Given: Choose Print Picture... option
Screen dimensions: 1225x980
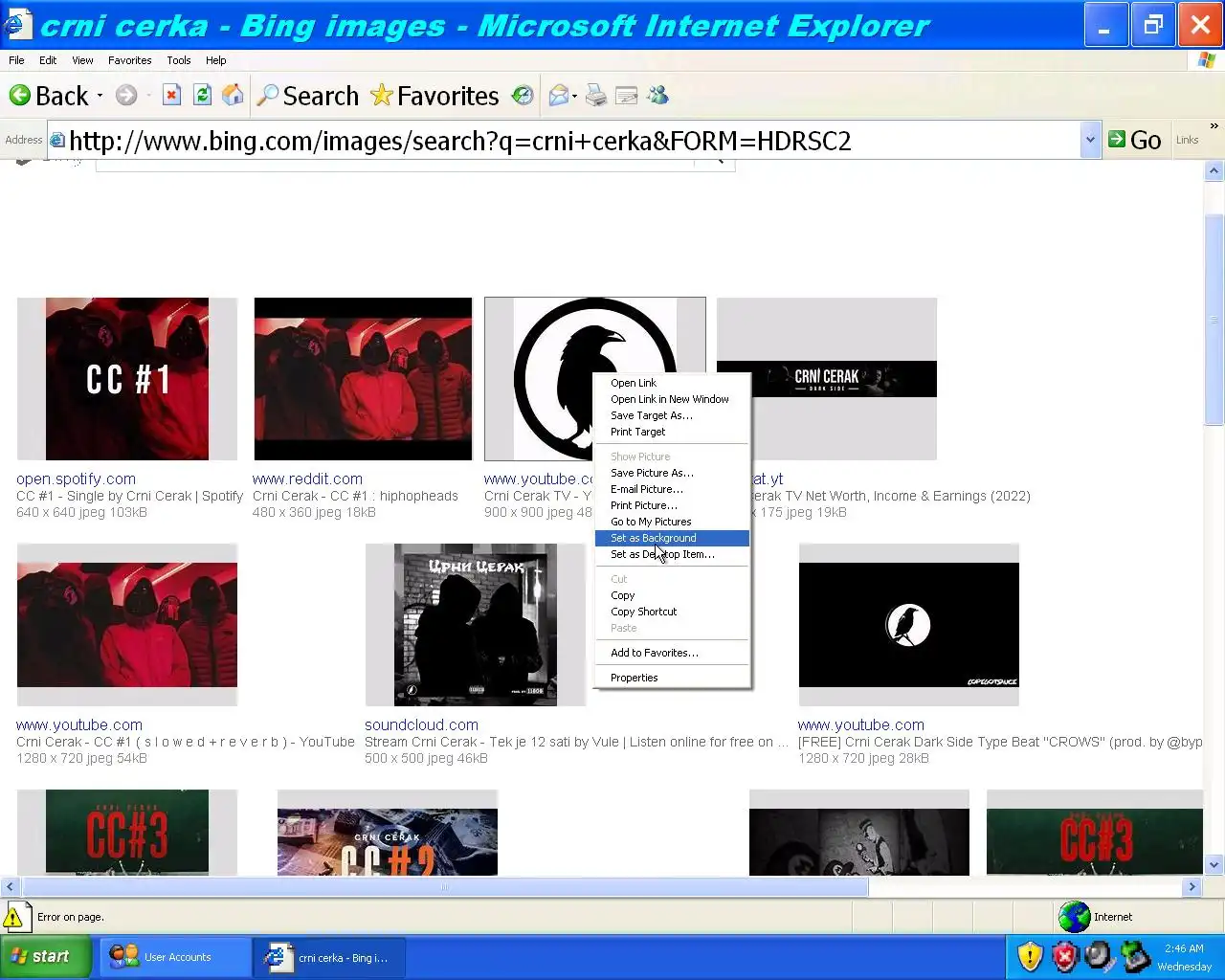Looking at the screenshot, I should tap(672, 505).
